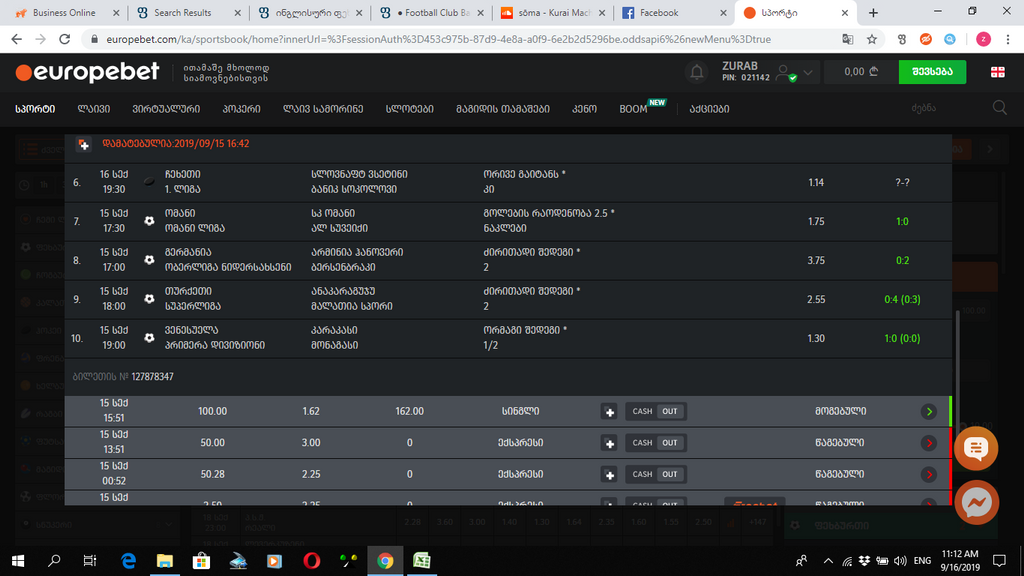1024x576 pixels.
Task: Click the 3.75 odds in row 8
Action: point(816,261)
